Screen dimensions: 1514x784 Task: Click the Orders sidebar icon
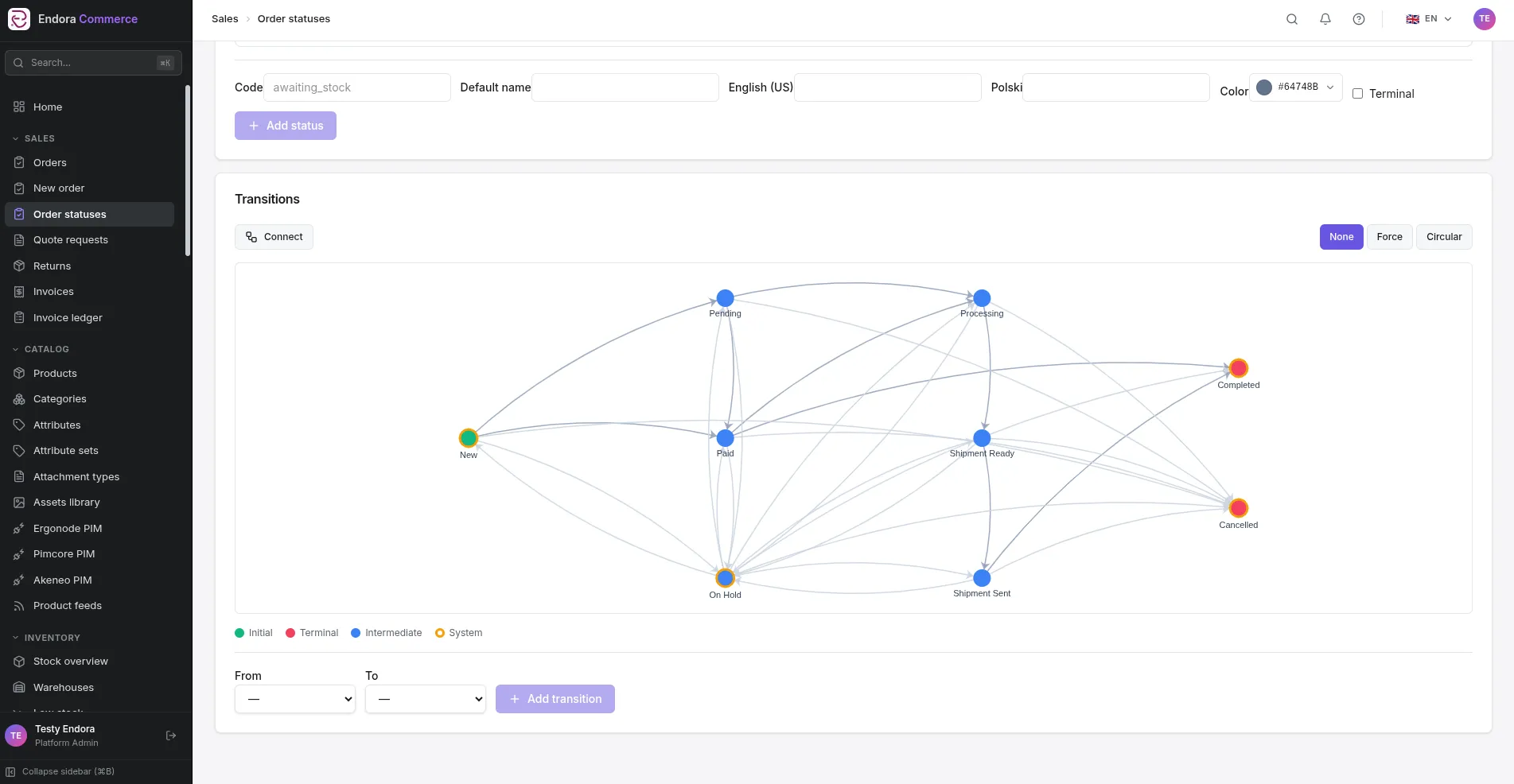(x=19, y=162)
